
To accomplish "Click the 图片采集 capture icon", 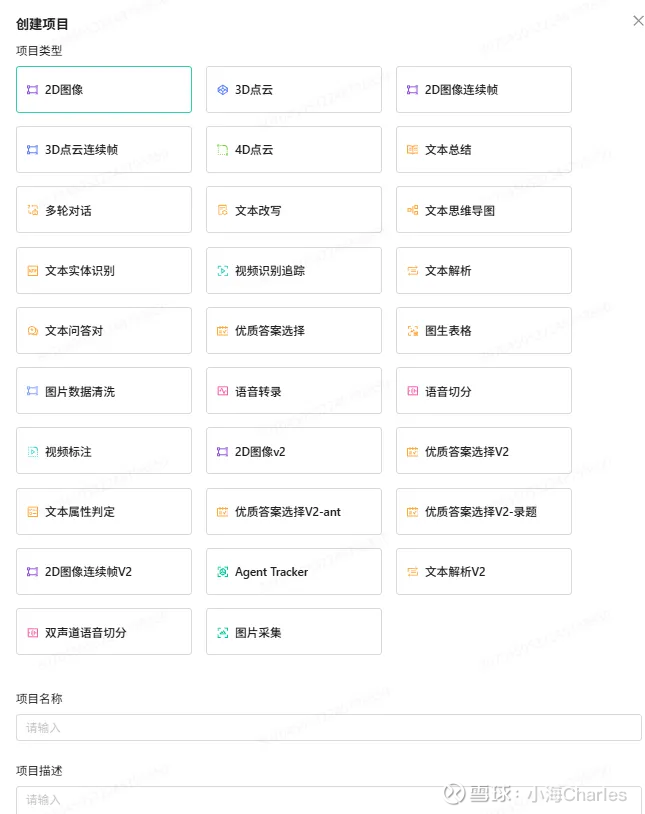I will [223, 632].
